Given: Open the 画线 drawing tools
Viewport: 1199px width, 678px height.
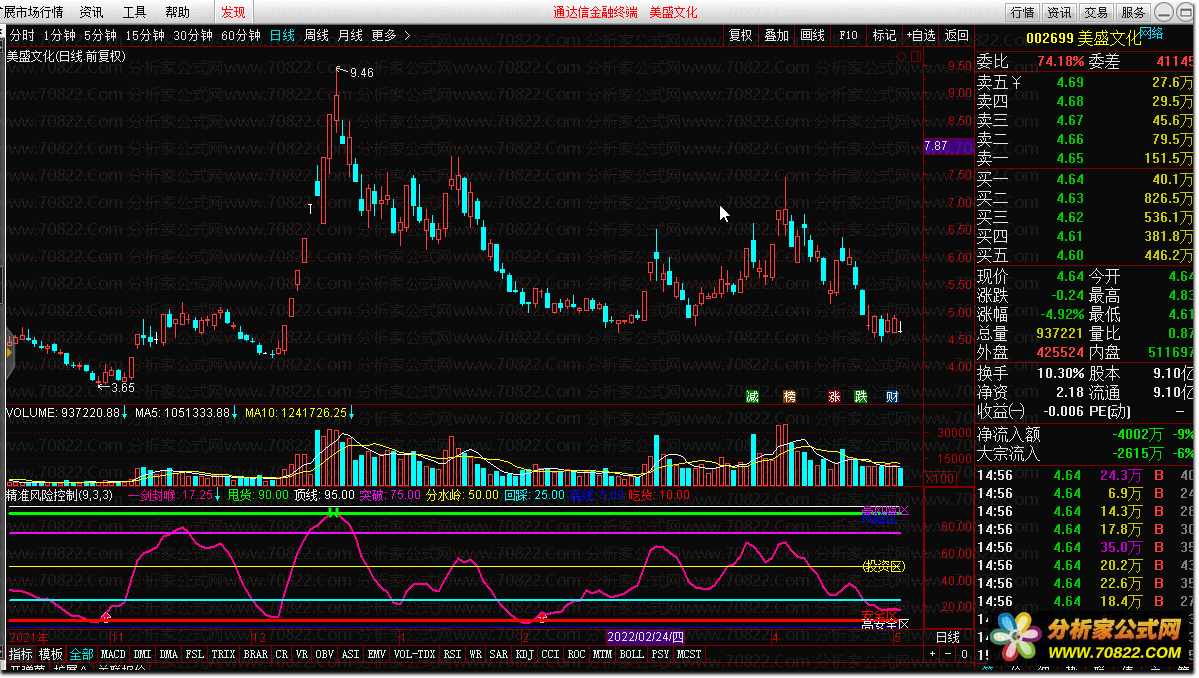Looking at the screenshot, I should [x=812, y=35].
